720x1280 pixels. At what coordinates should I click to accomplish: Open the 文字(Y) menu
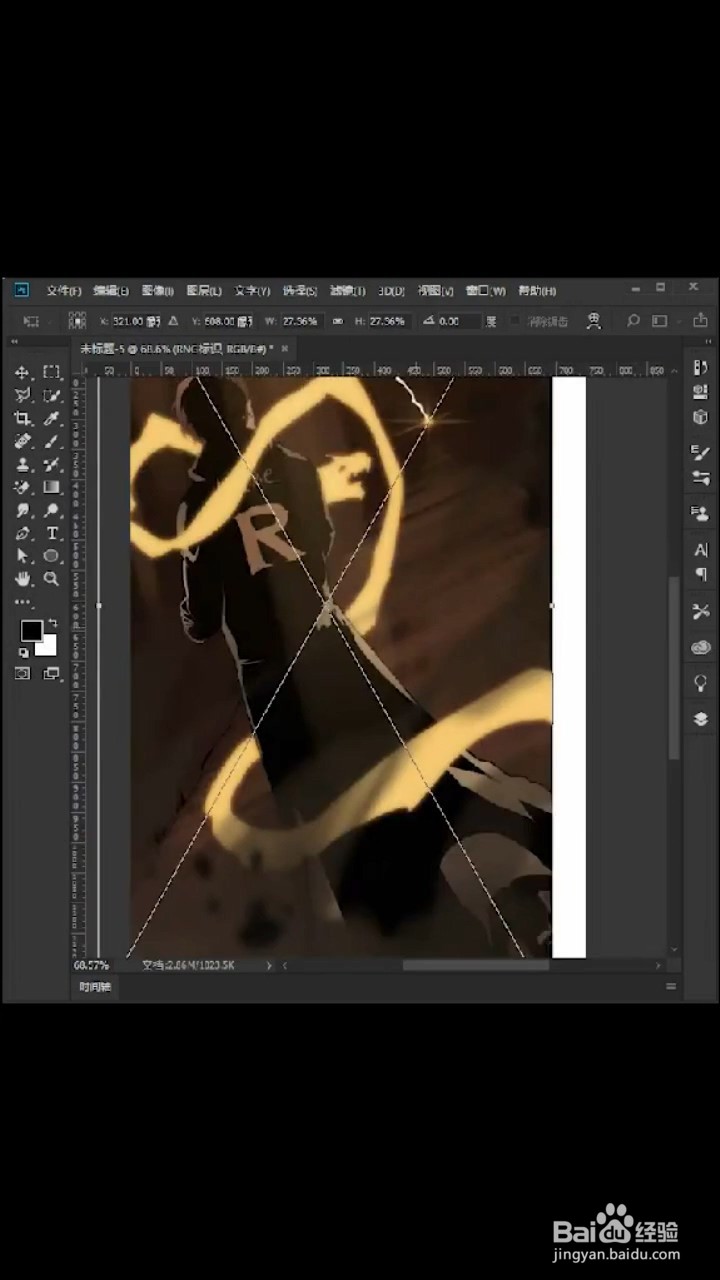252,291
